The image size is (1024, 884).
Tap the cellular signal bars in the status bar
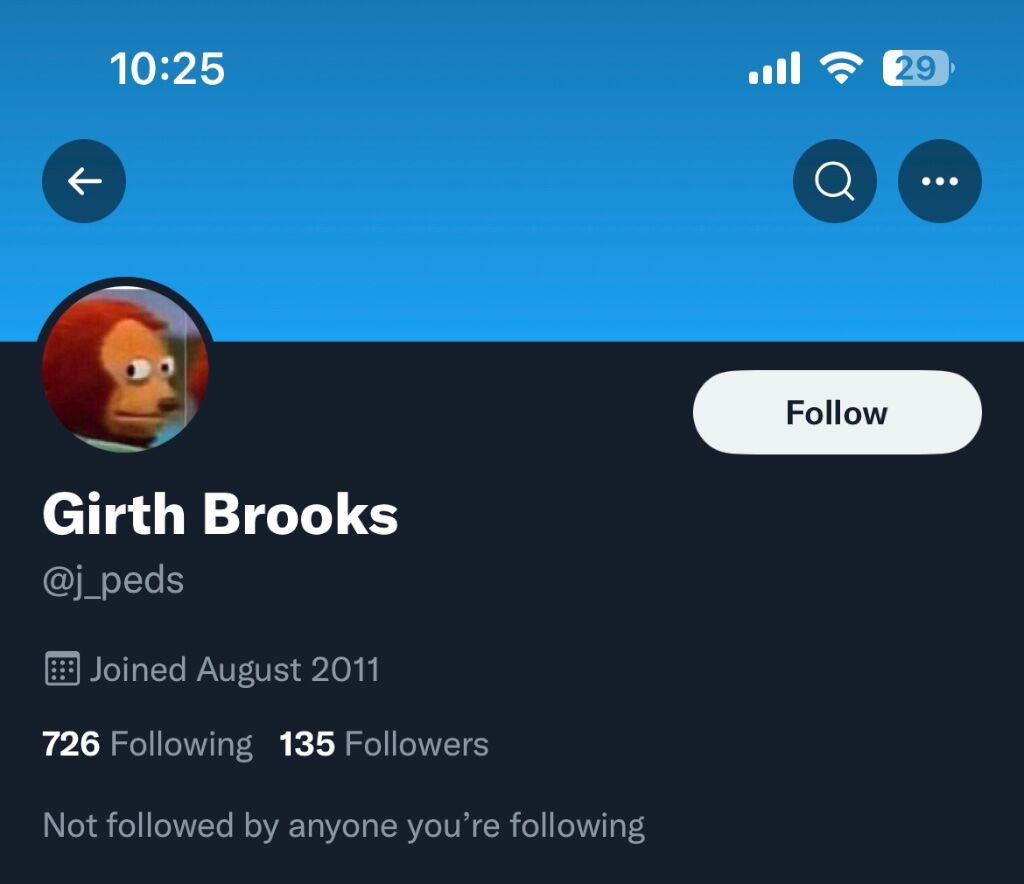point(775,68)
